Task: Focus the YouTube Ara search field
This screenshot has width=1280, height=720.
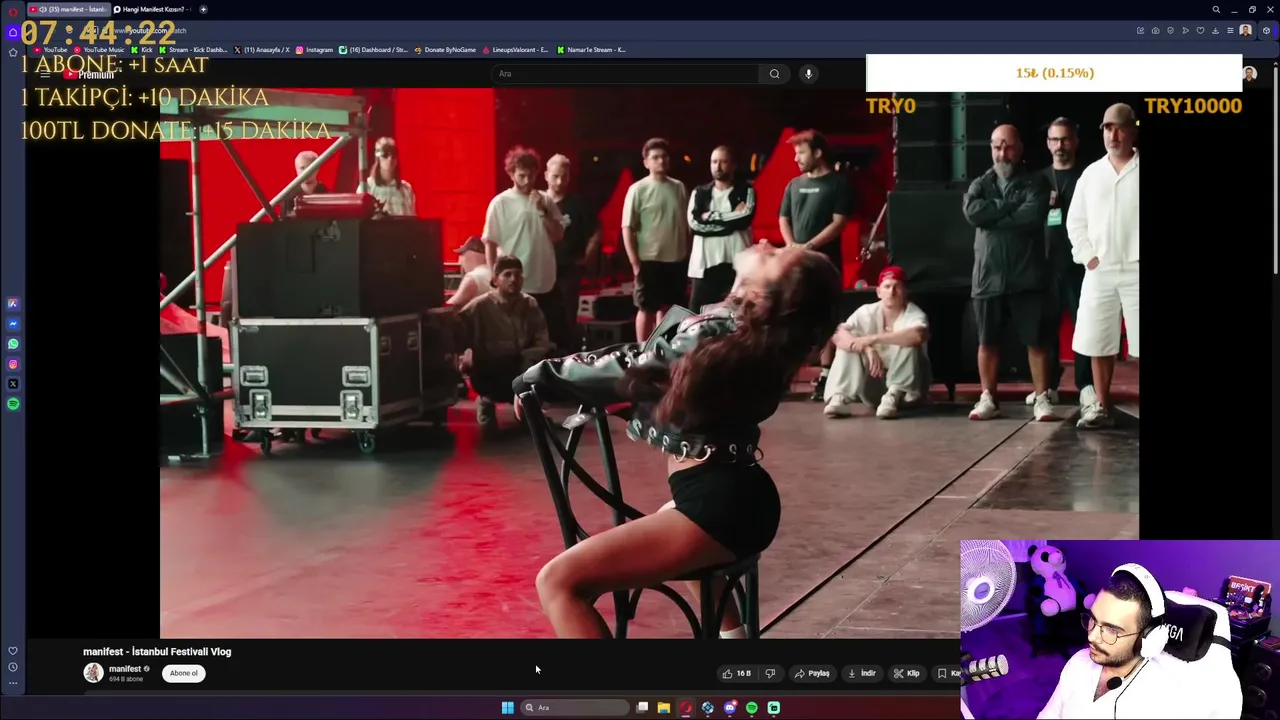Action: pyautogui.click(x=625, y=74)
